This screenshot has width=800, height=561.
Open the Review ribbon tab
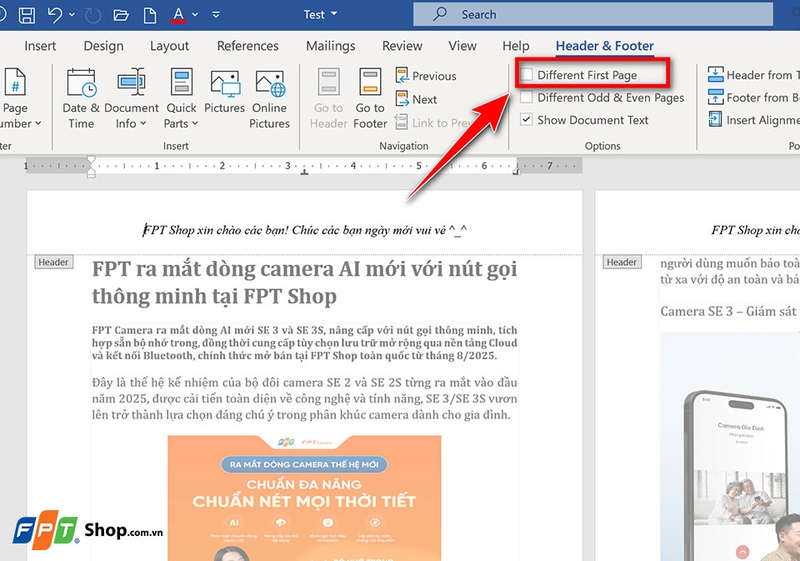tap(402, 46)
